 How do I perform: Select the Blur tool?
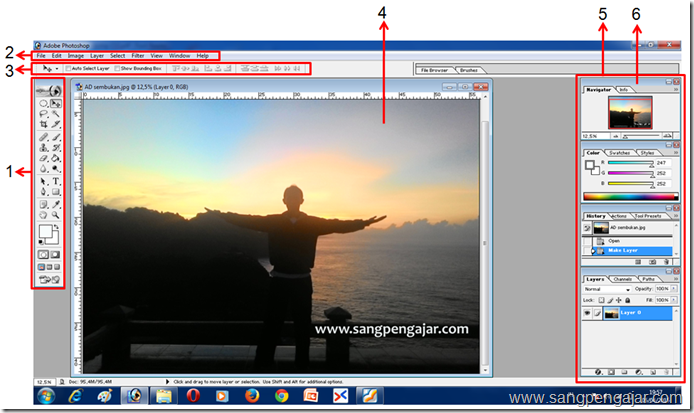tap(44, 169)
